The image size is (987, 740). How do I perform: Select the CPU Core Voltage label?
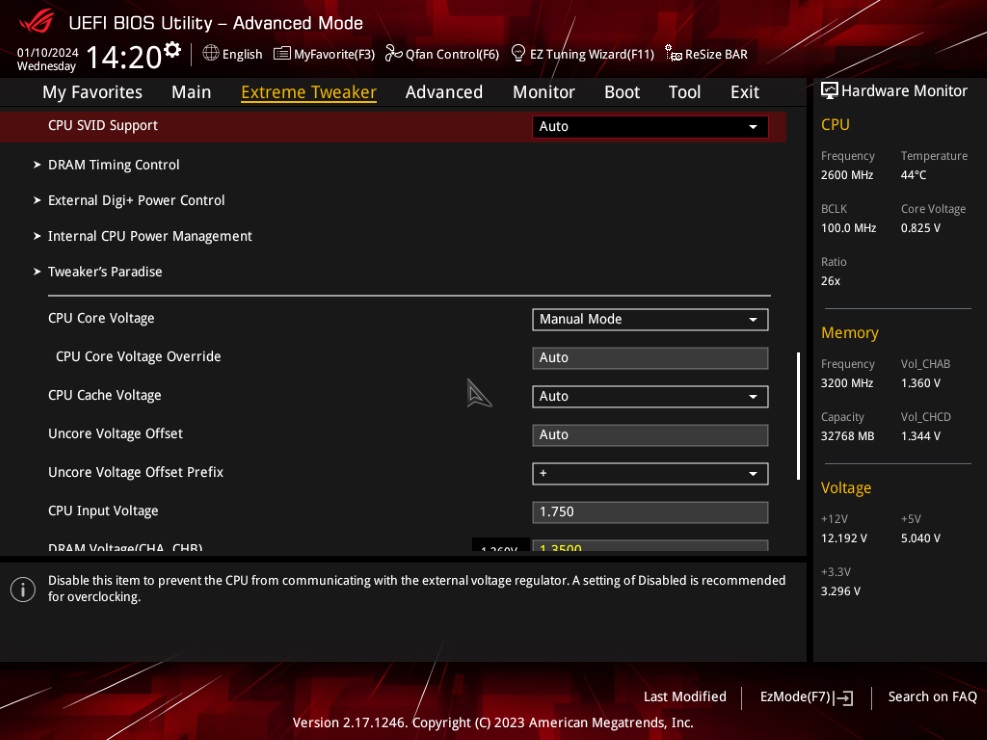point(101,318)
